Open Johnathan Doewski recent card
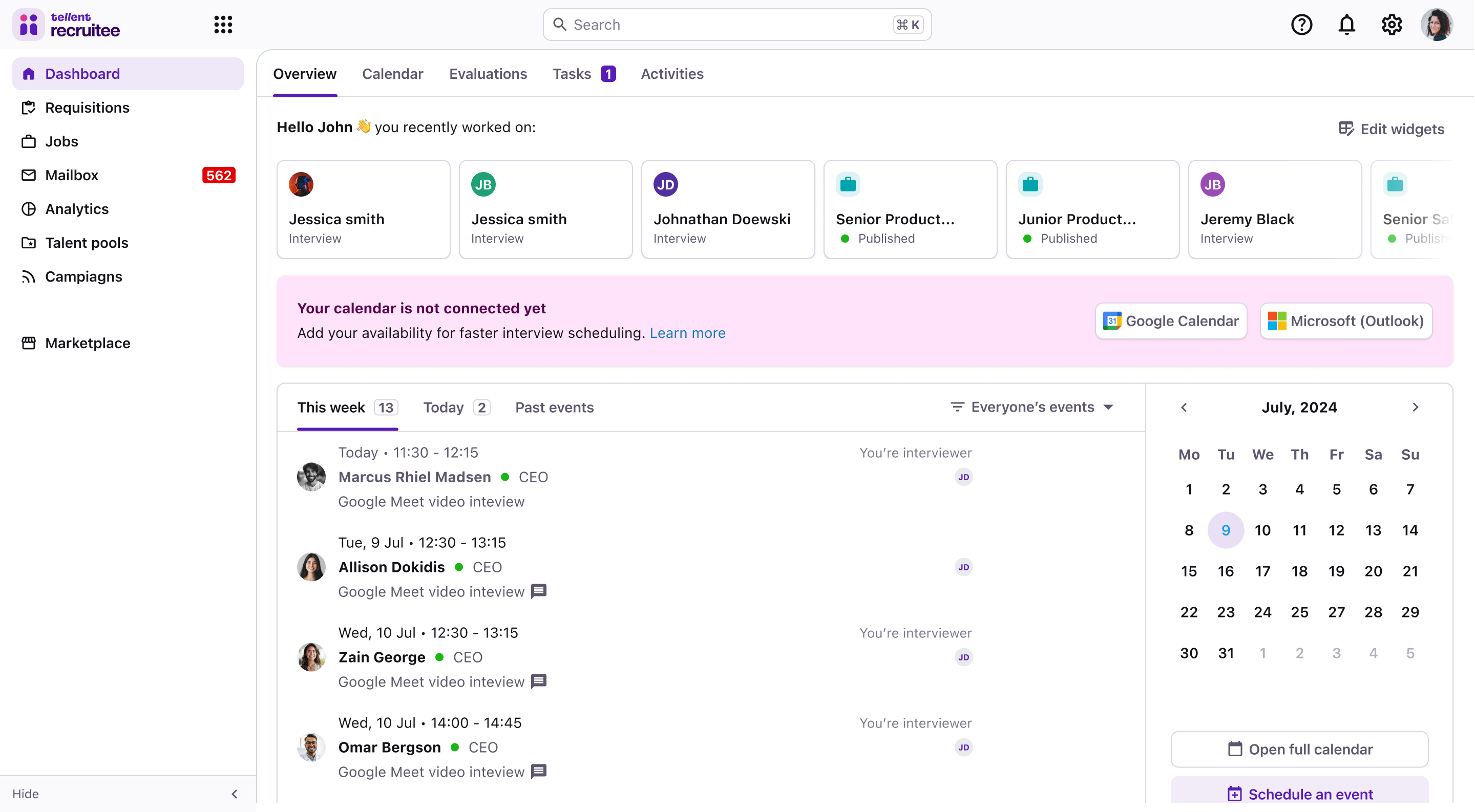 coord(728,209)
